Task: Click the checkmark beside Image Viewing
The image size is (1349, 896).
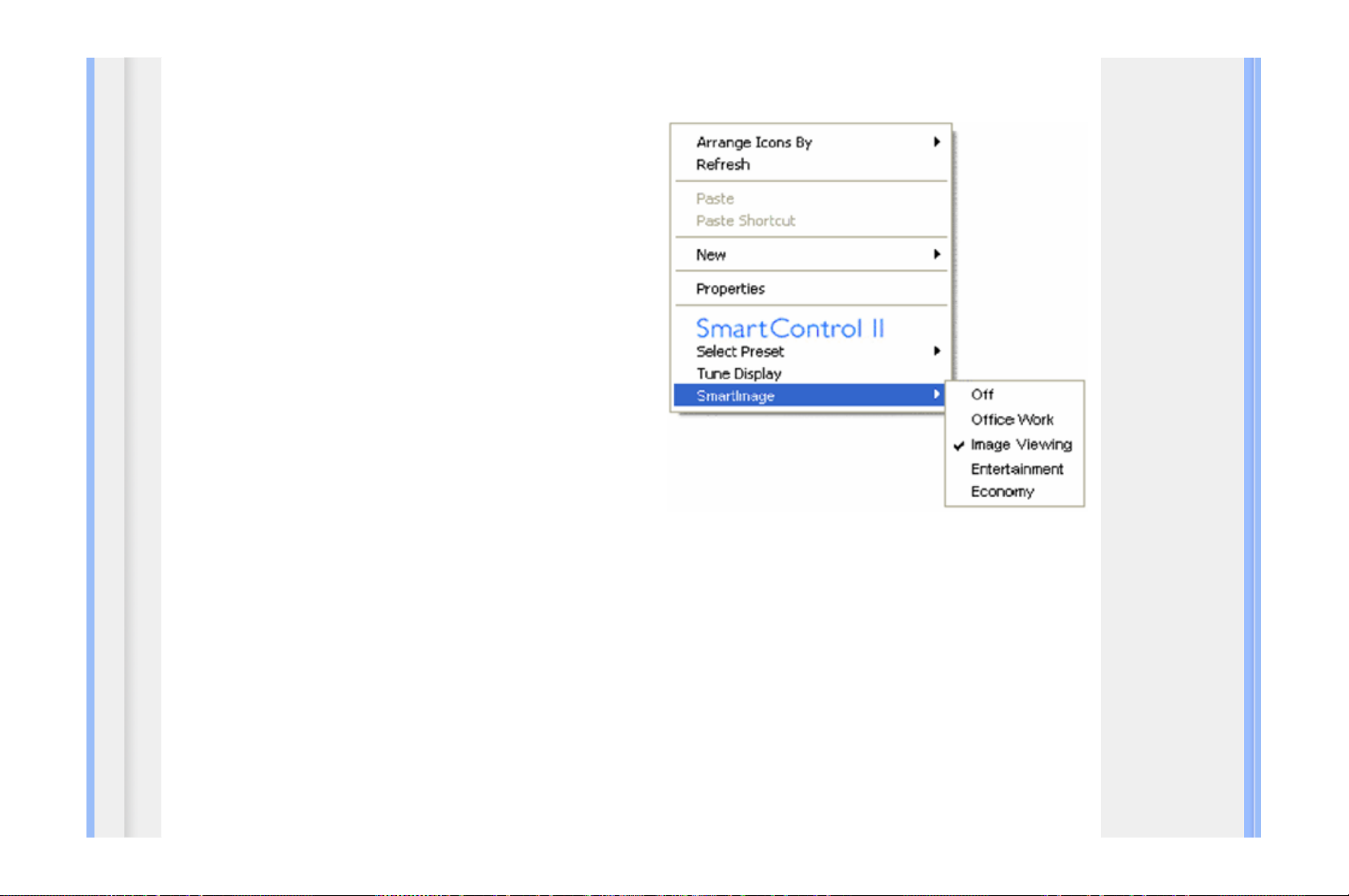Action: click(958, 445)
